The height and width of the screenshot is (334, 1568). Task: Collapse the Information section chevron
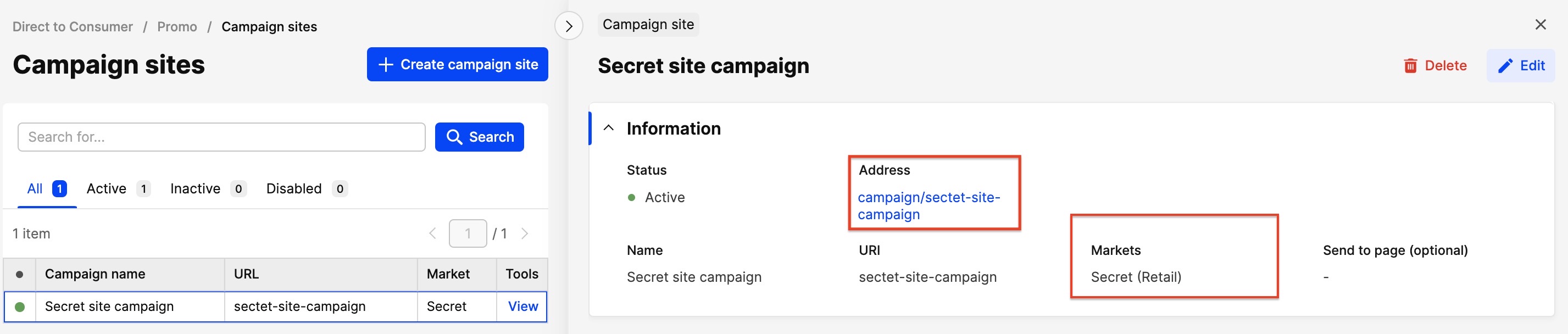pyautogui.click(x=608, y=128)
